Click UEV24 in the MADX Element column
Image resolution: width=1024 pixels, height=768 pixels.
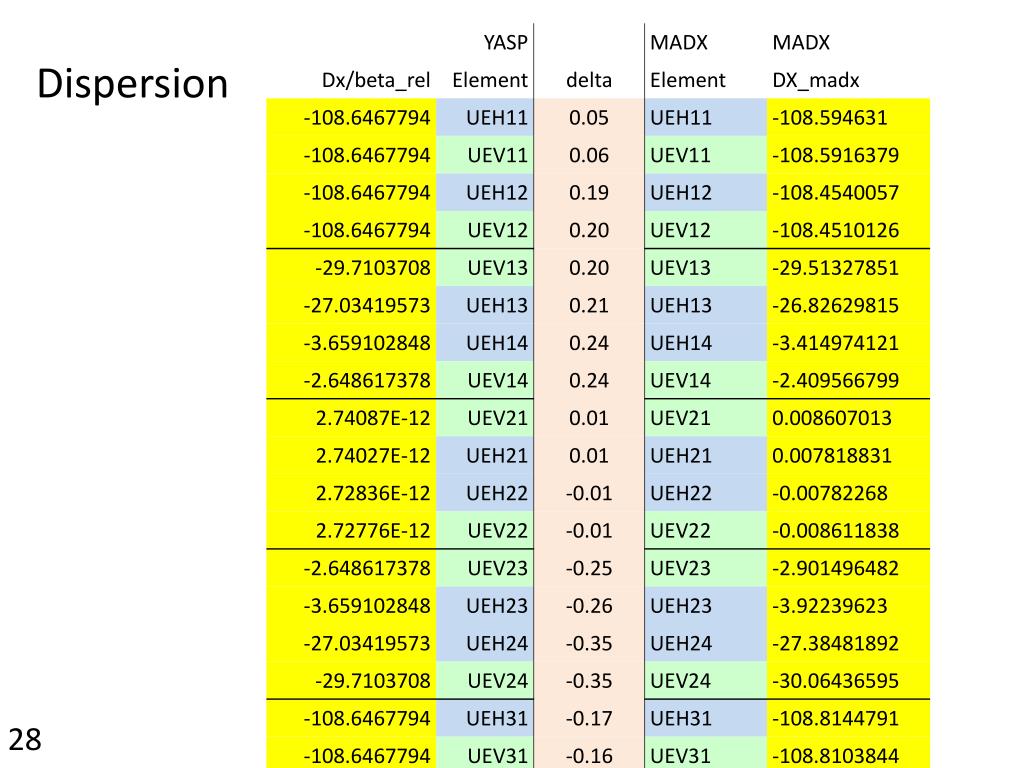680,681
